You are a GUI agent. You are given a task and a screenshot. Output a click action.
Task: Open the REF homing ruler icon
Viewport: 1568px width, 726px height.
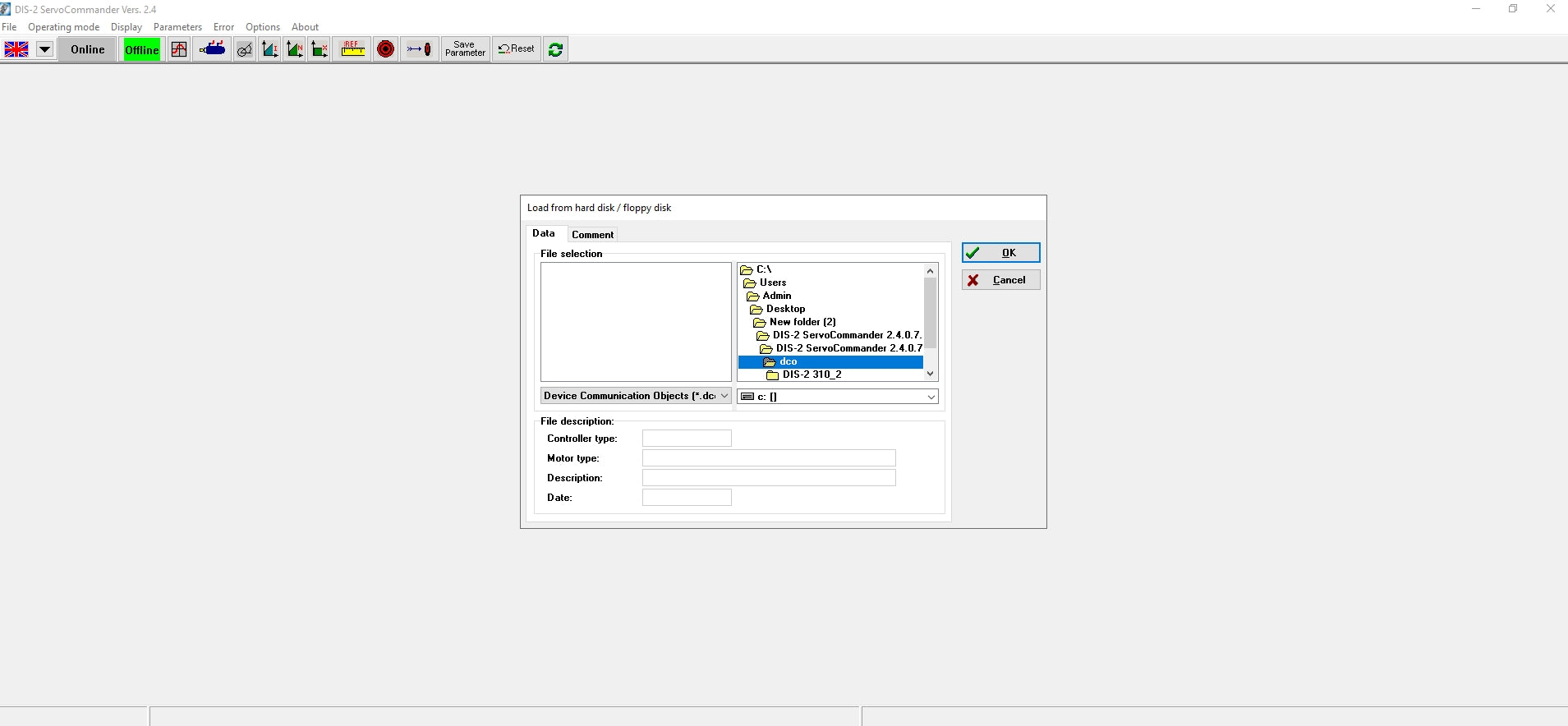click(353, 49)
